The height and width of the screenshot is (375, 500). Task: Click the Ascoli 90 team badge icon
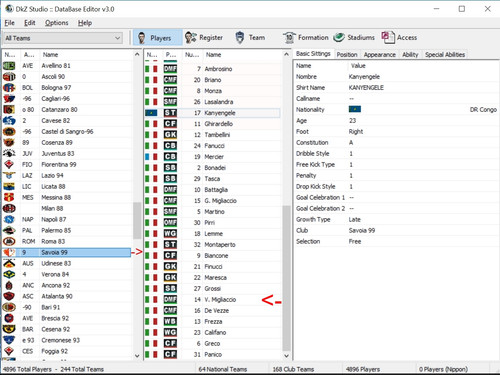tap(9, 77)
